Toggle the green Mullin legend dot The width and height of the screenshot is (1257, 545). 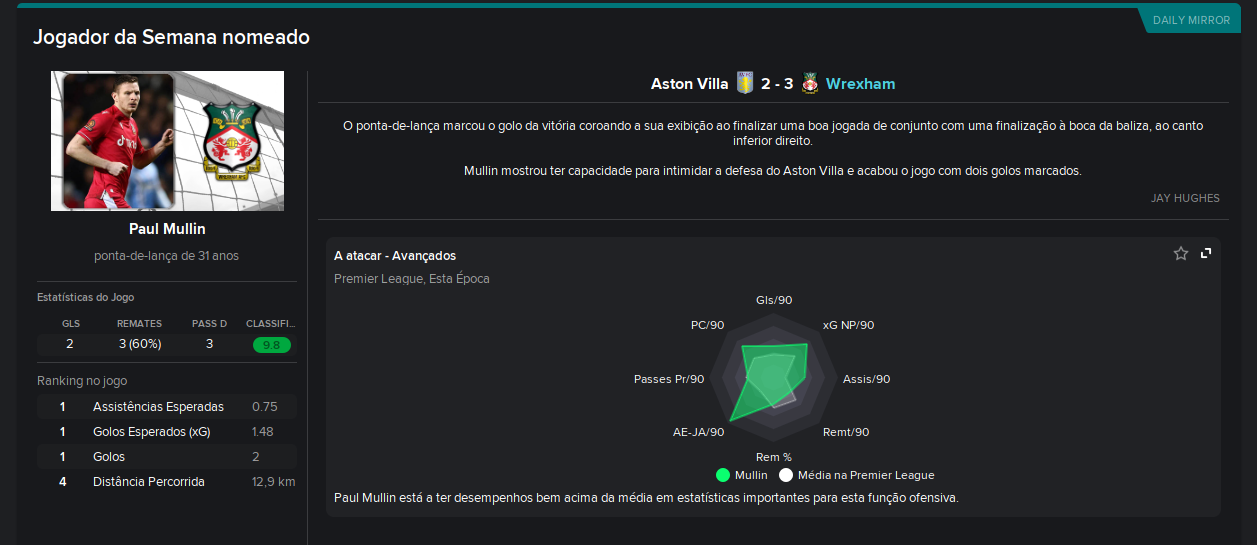[x=723, y=475]
